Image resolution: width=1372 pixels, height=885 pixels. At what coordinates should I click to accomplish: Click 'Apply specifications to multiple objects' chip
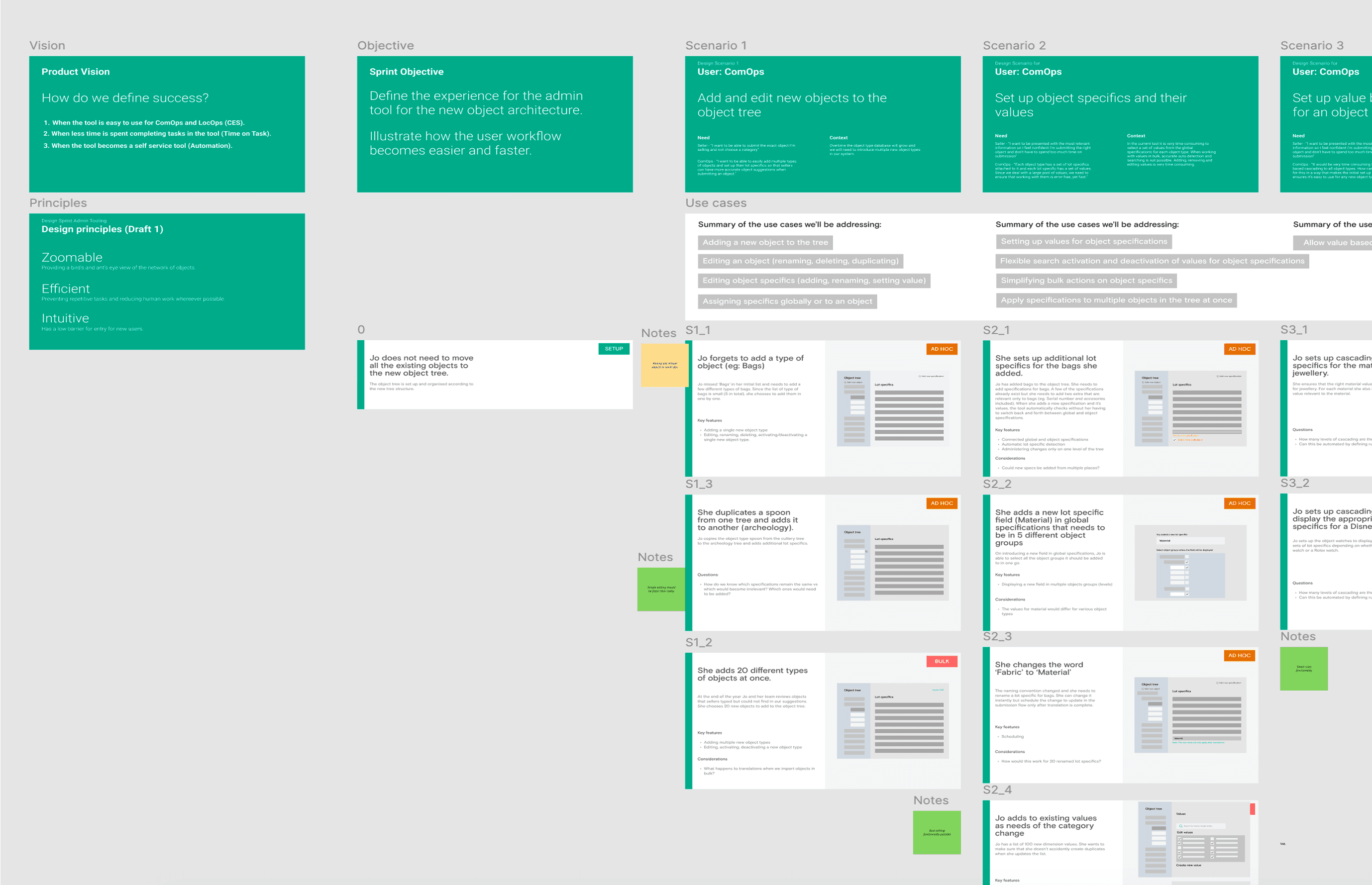coord(1116,300)
